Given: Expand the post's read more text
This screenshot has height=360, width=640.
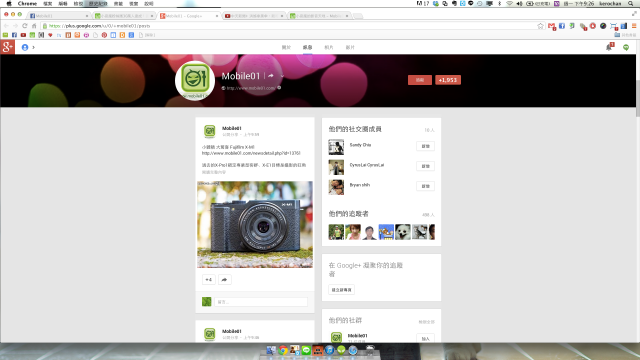Looking at the screenshot, I should [x=213, y=172].
